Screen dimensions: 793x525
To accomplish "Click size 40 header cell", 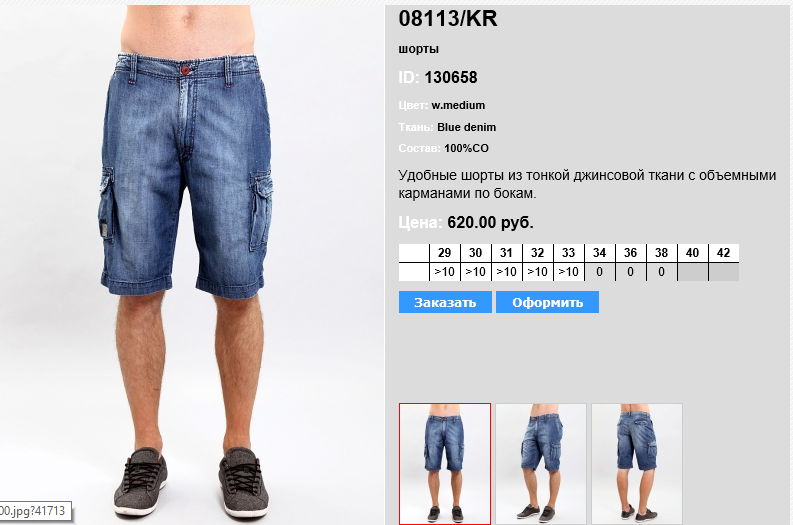I will [x=692, y=253].
